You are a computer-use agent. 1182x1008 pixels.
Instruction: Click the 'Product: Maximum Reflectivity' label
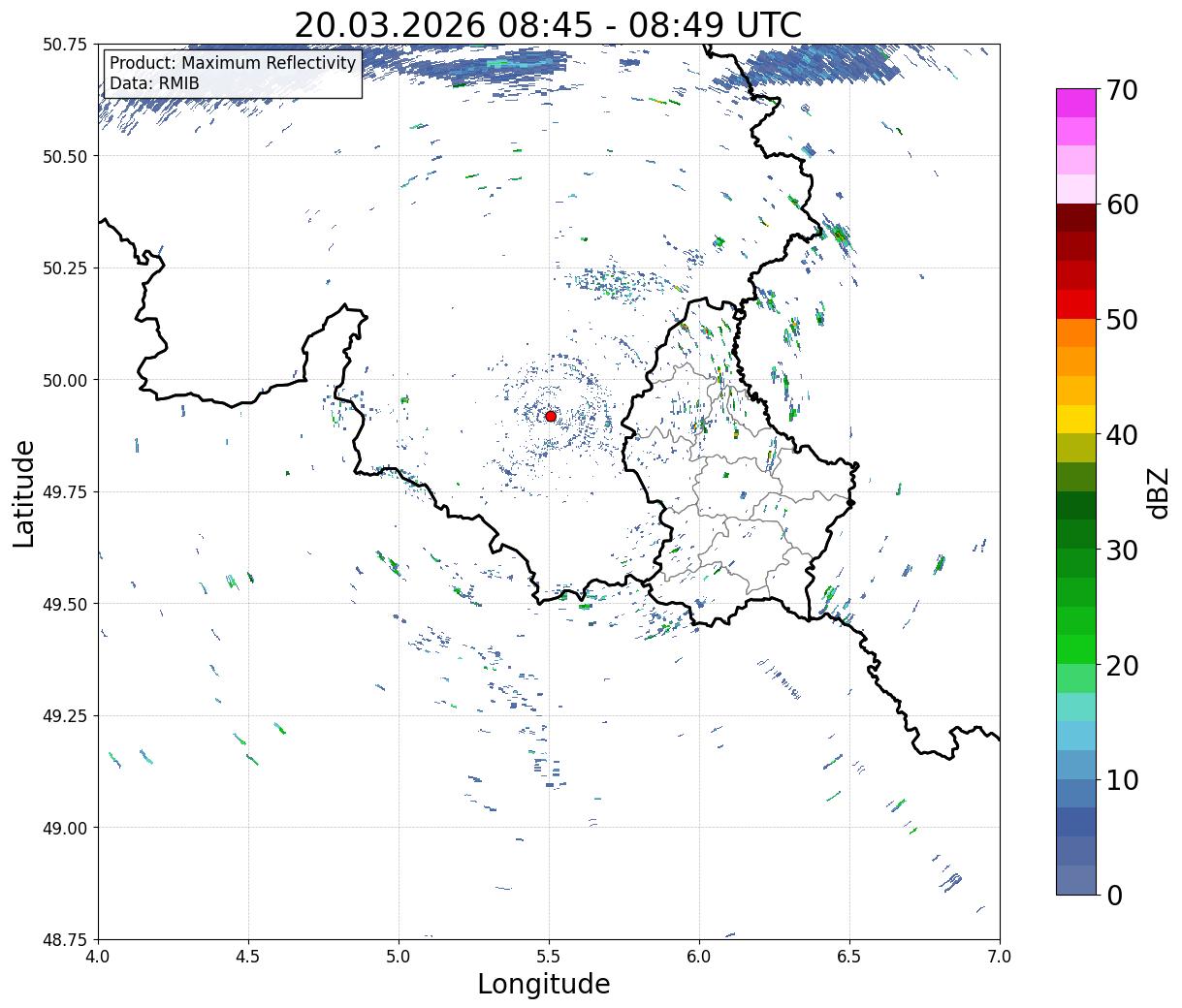[233, 63]
